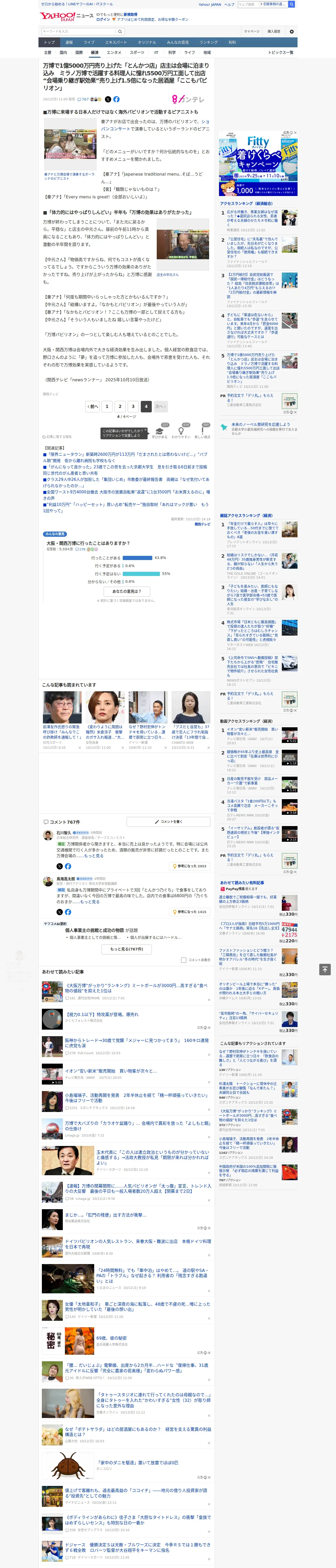Go to article page 3
The width and height of the screenshot is (336, 1568).
133,406
